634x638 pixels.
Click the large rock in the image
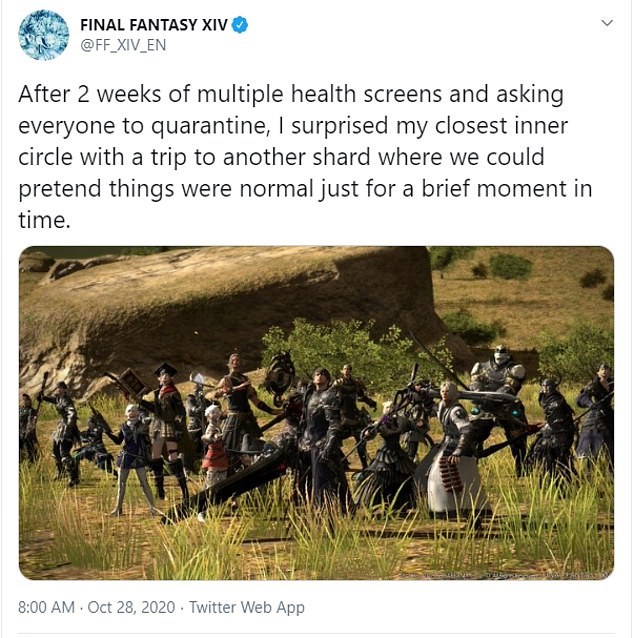(x=228, y=305)
